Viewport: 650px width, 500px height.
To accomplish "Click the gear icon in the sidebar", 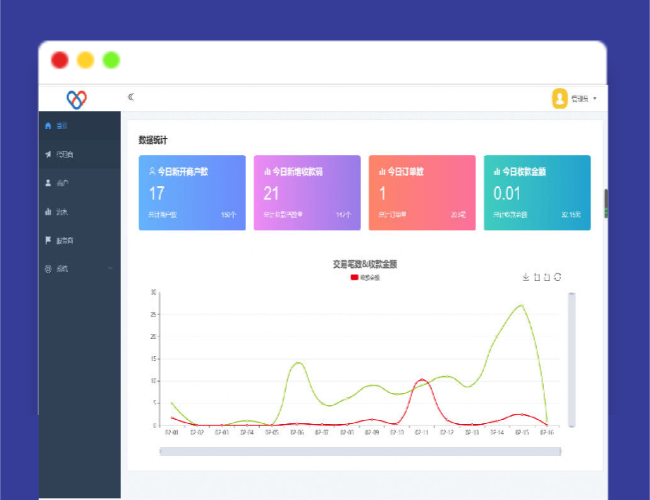I will [48, 269].
